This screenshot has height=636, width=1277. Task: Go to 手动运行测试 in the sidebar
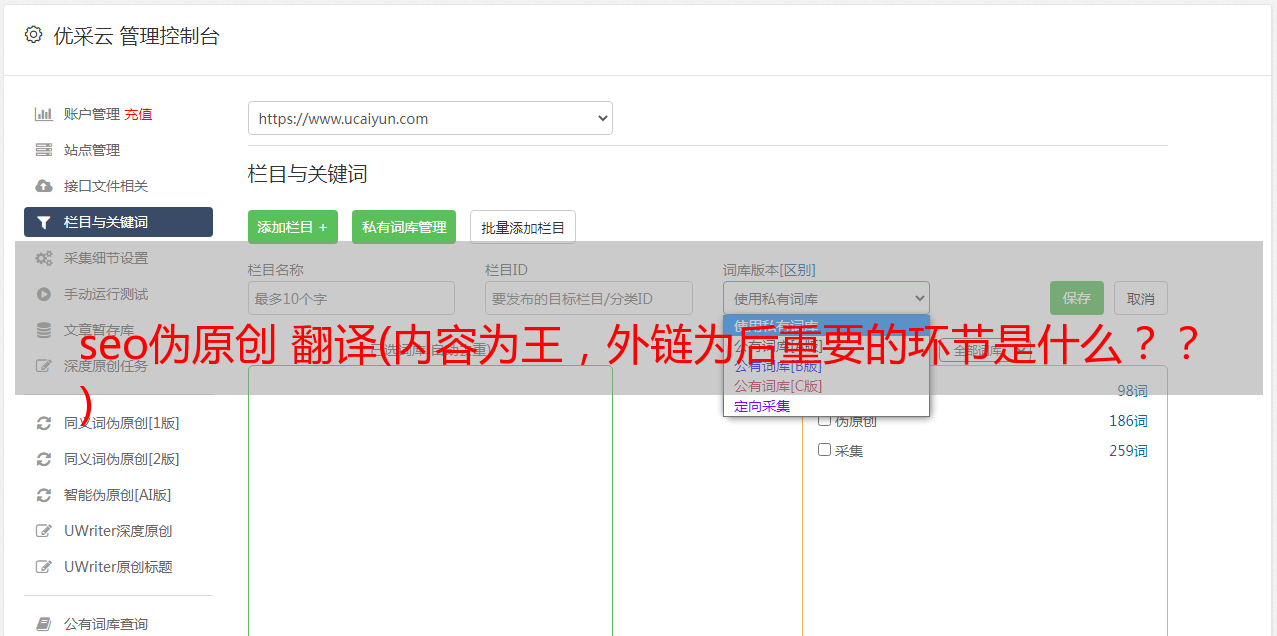click(x=106, y=294)
